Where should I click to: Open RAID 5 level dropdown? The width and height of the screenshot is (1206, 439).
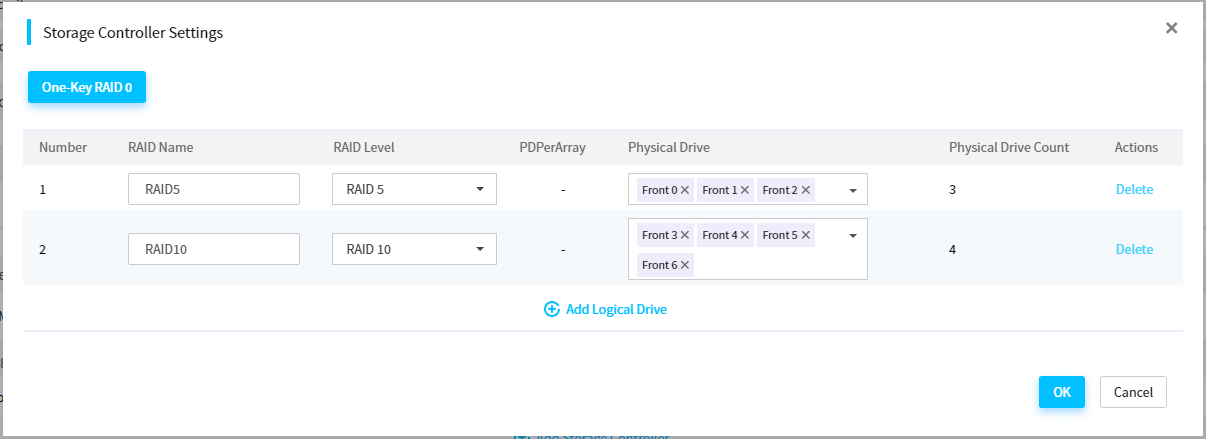[414, 189]
